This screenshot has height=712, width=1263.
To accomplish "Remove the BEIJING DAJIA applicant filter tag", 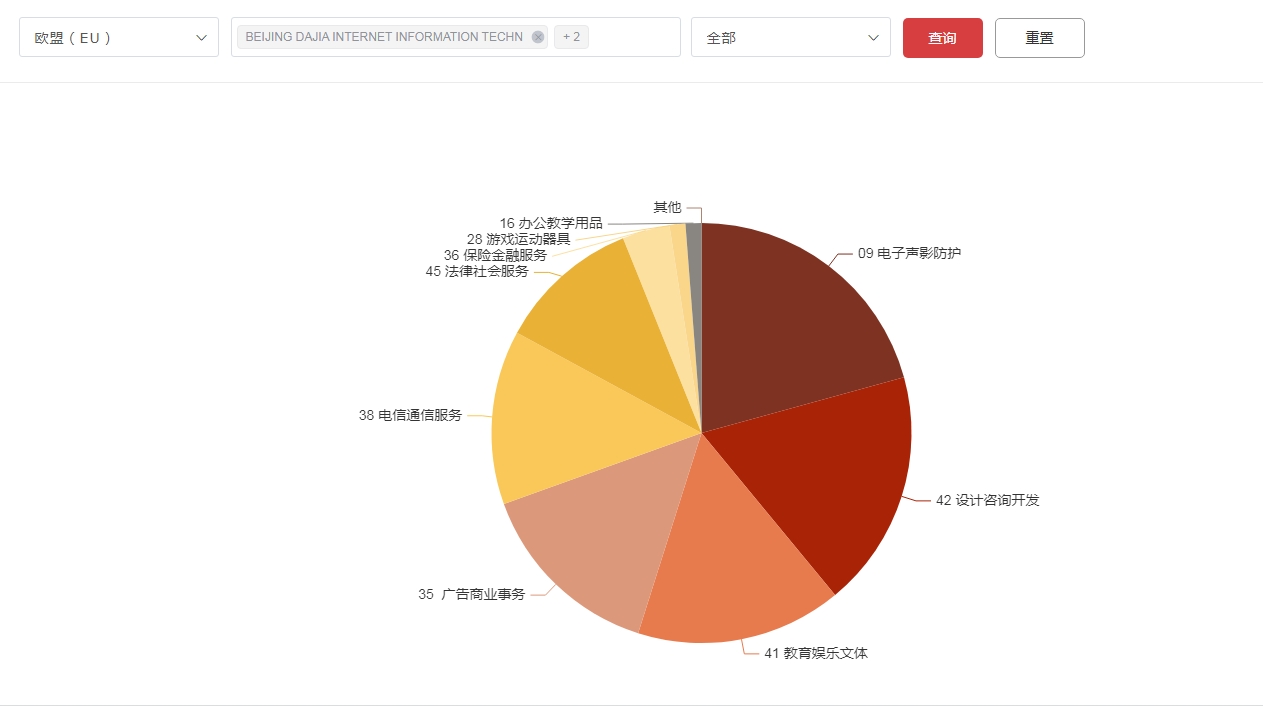I will tap(538, 36).
